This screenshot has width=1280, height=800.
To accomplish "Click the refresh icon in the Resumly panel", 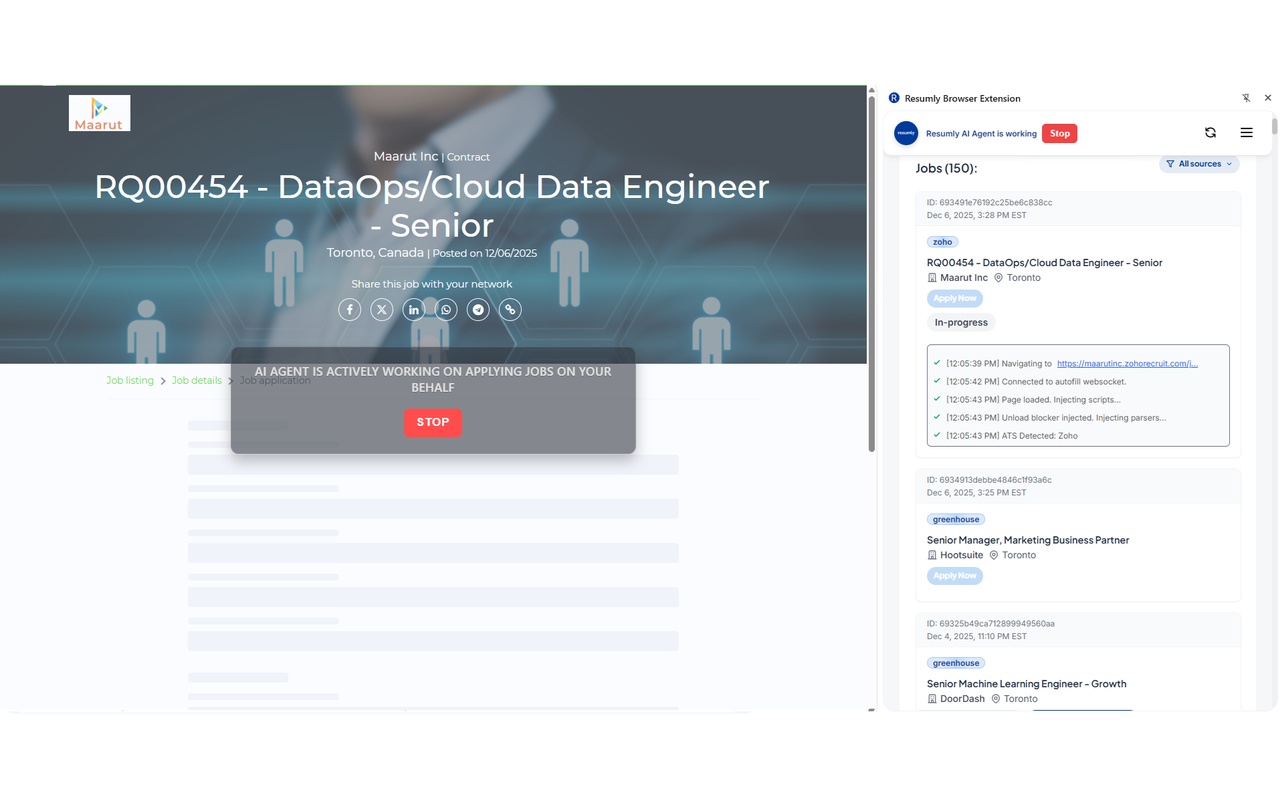I will click(x=1210, y=133).
